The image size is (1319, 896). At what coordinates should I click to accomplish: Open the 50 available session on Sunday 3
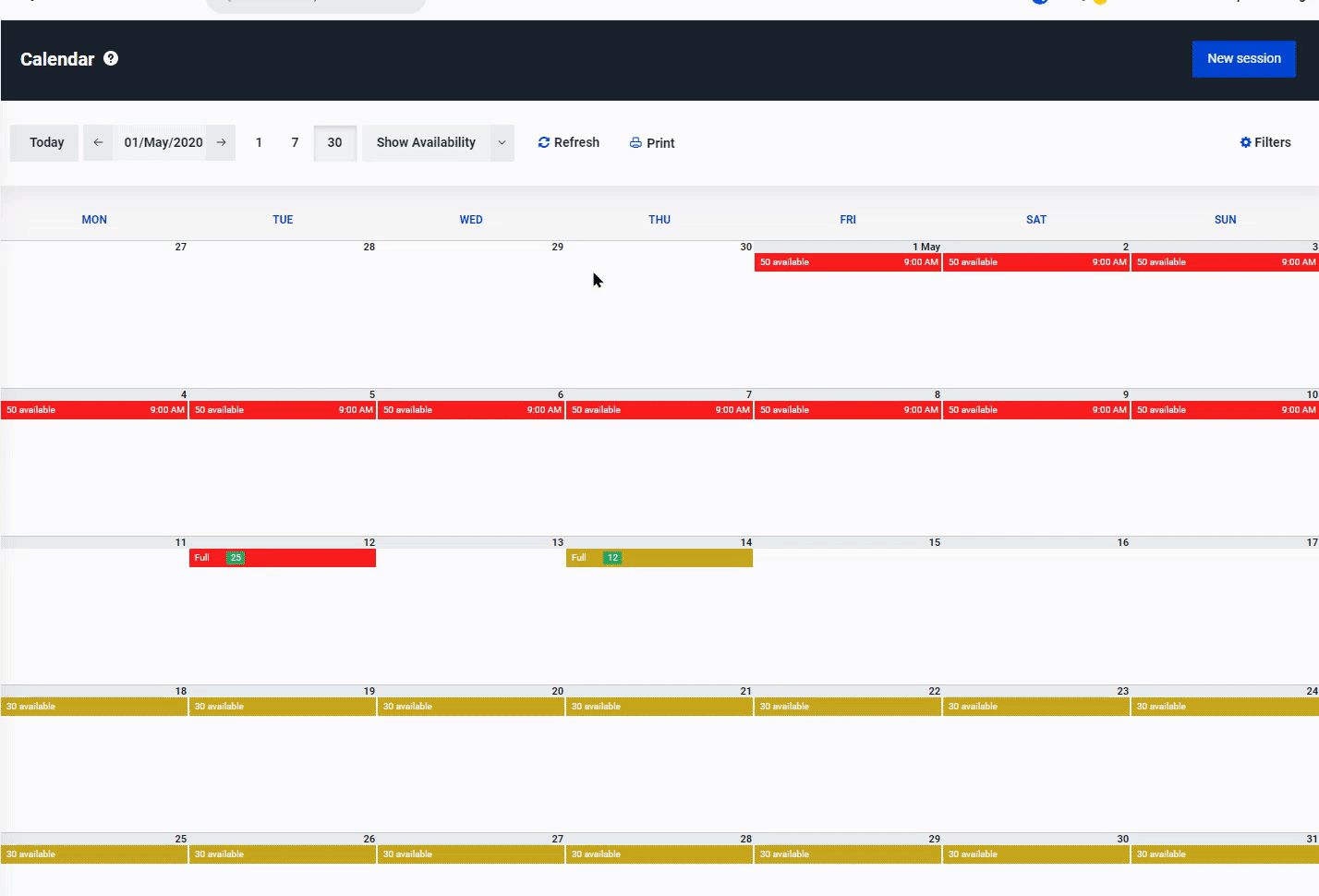[1226, 262]
